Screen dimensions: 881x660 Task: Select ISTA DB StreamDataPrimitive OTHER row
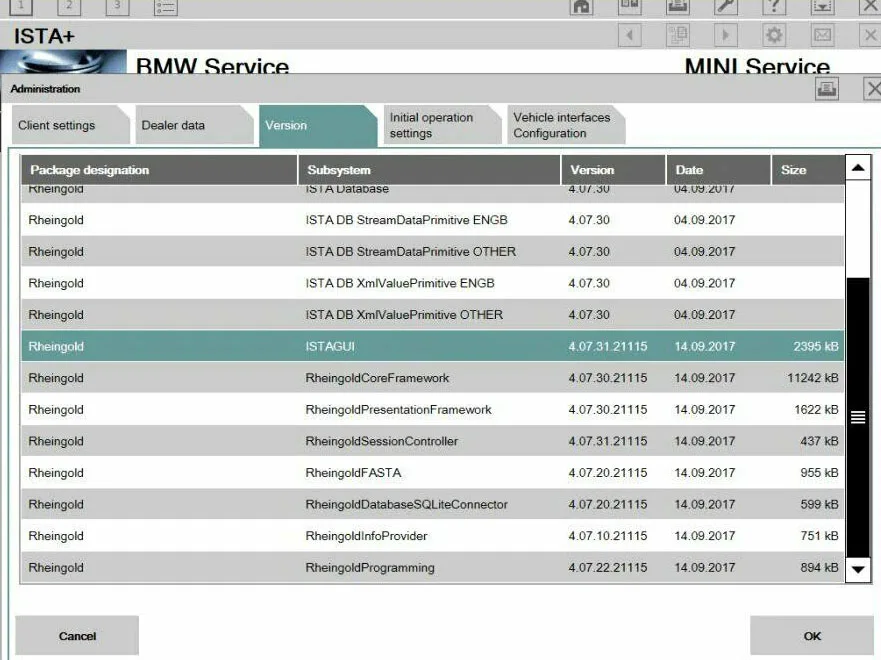(433, 251)
